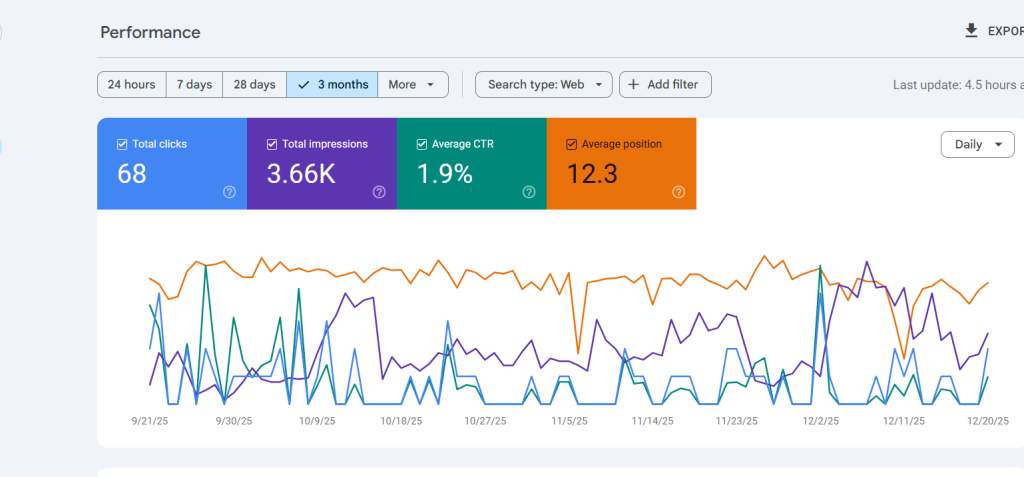Click help icon on Average position card
This screenshot has width=1024, height=477.
click(x=679, y=192)
